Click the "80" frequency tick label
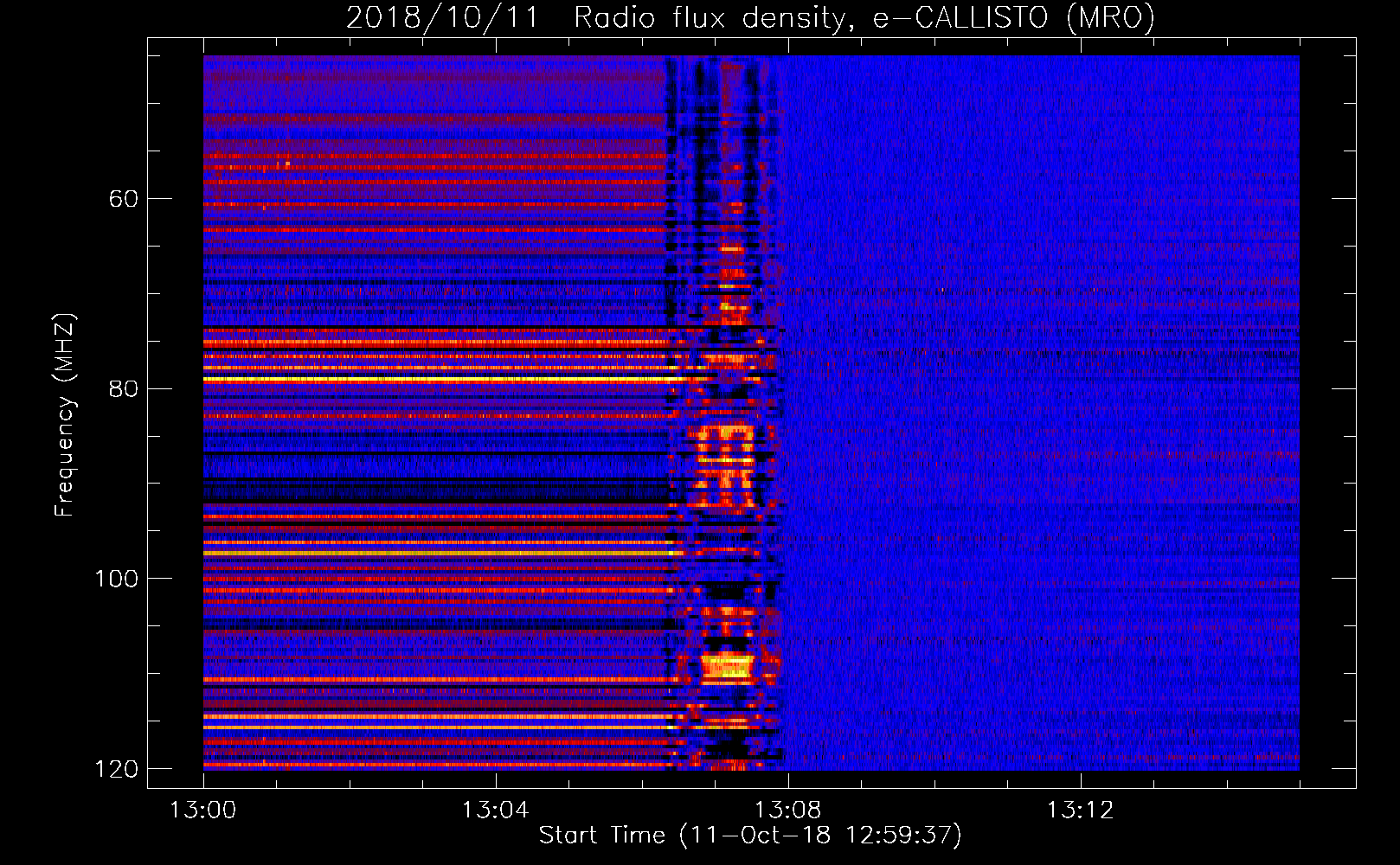This screenshot has width=1400, height=865. (x=124, y=388)
